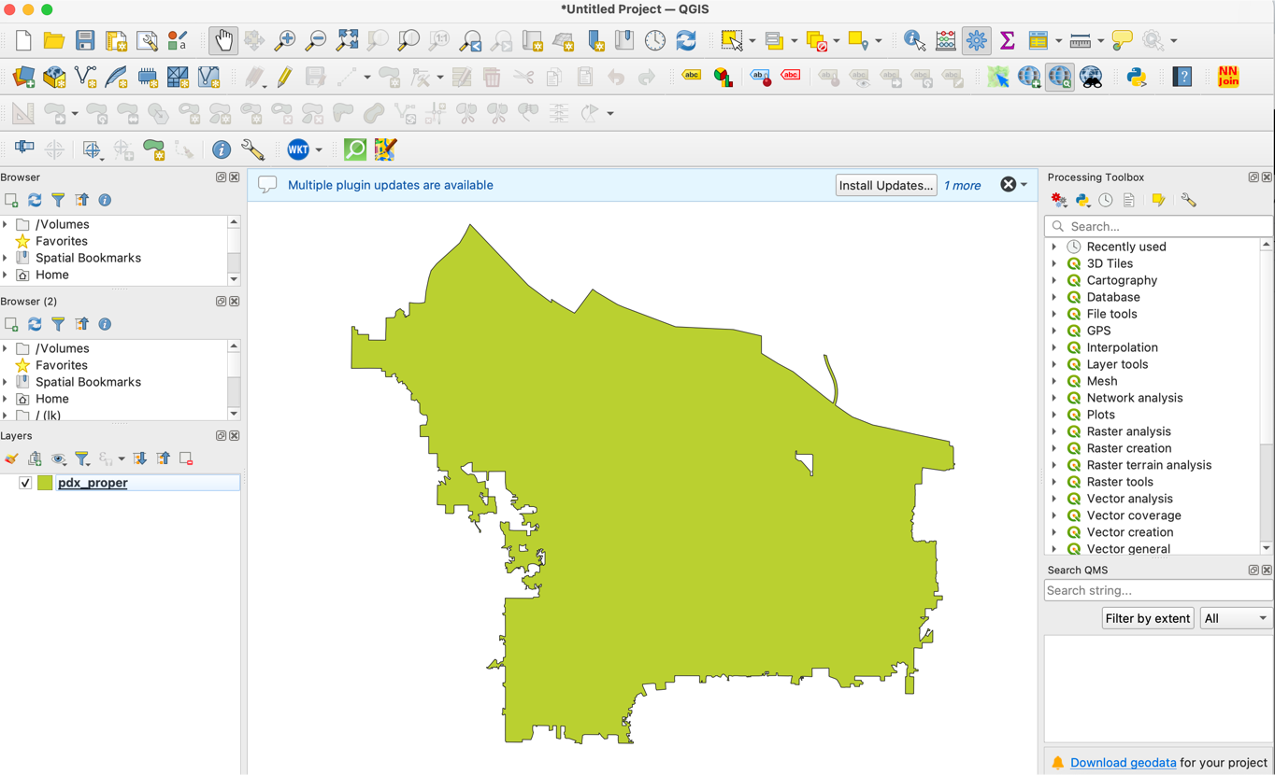Image resolution: width=1275 pixels, height=775 pixels.
Task: Click the Save Project floppy icon
Action: [85, 41]
